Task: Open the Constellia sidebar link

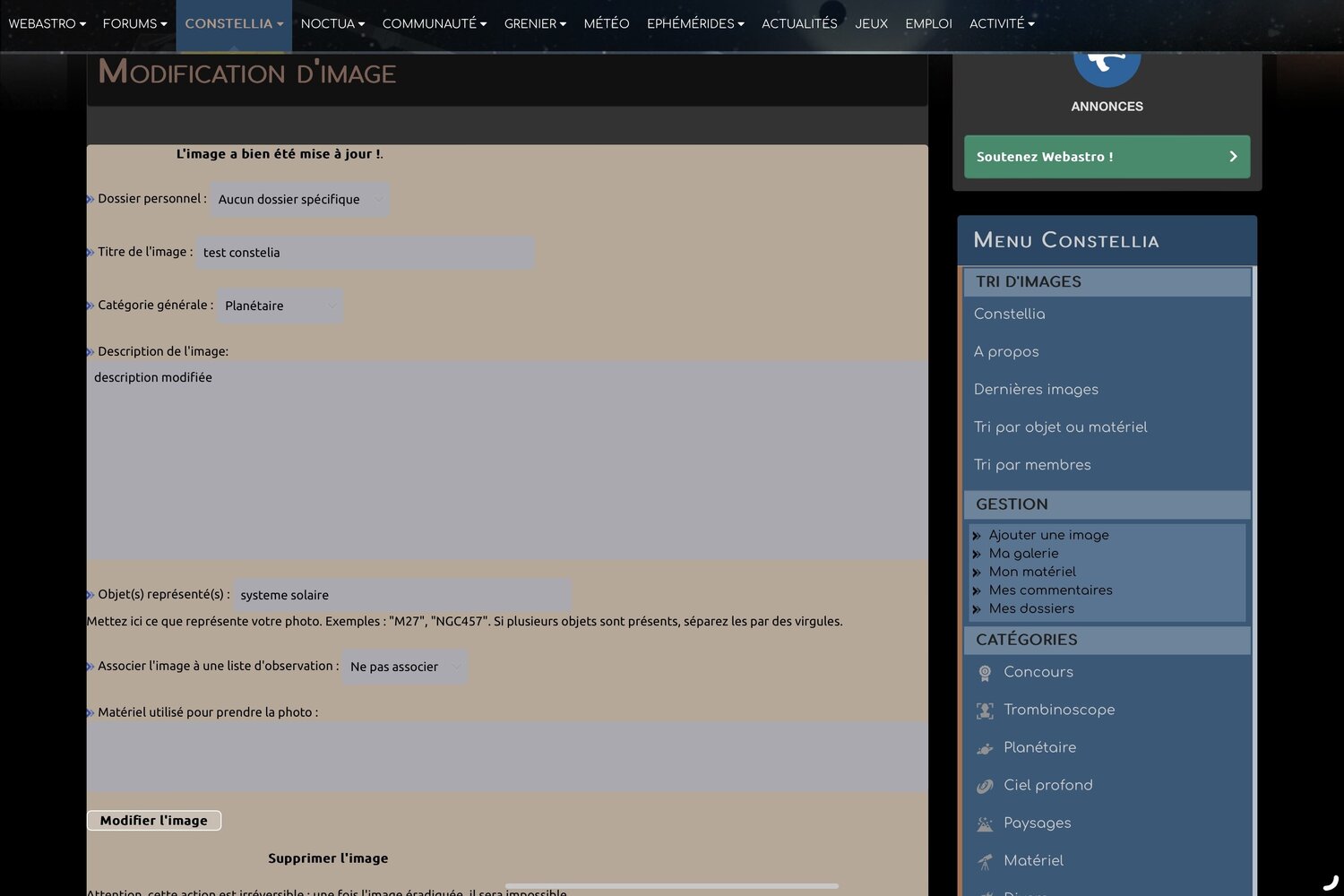Action: click(x=1010, y=314)
